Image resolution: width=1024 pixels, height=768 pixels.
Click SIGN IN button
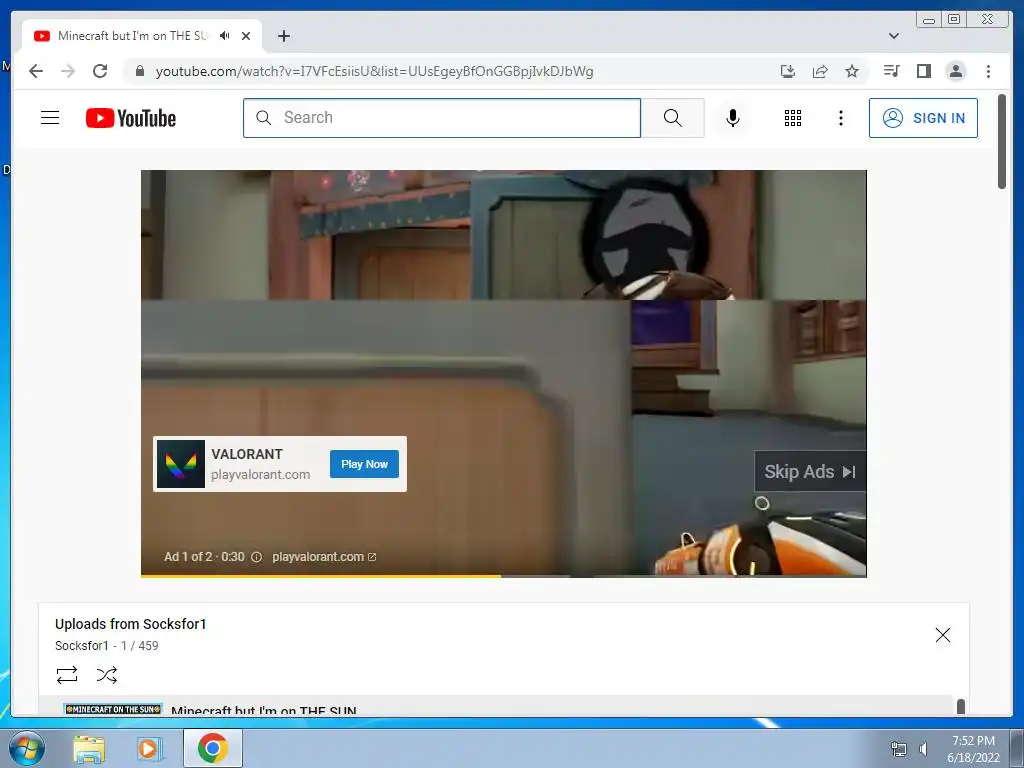click(x=923, y=118)
